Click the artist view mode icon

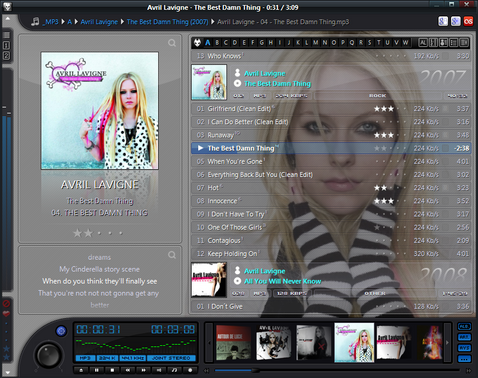(x=443, y=42)
